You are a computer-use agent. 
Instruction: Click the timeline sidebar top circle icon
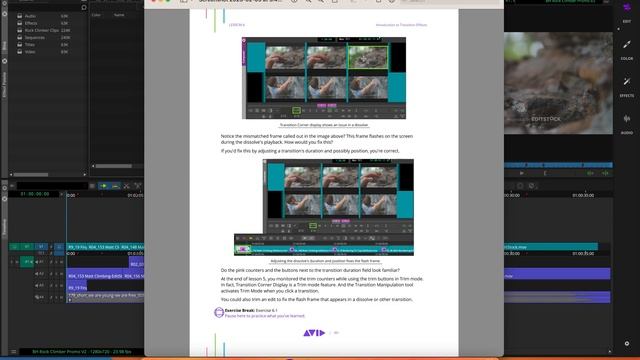tap(4, 188)
